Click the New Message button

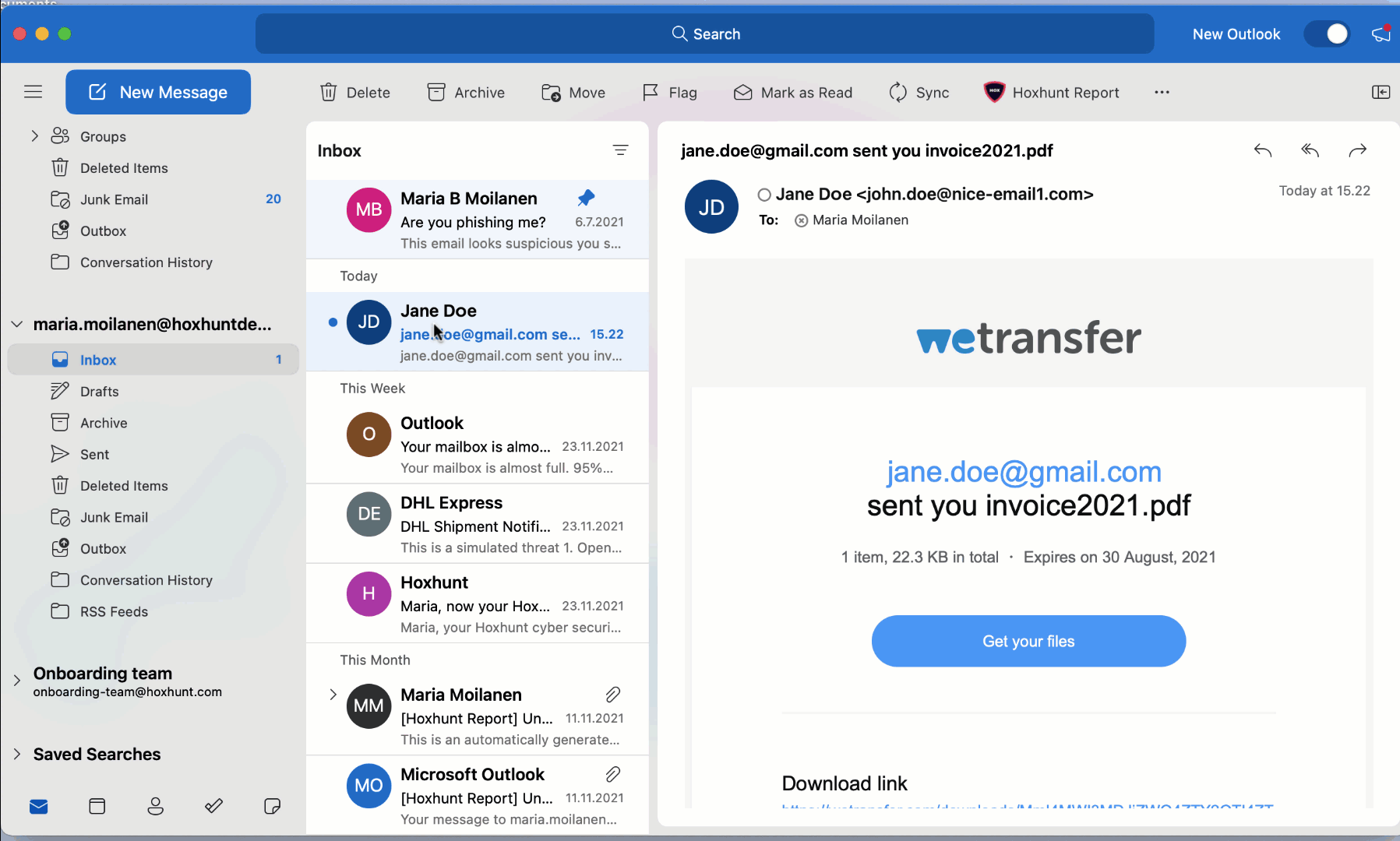click(158, 92)
